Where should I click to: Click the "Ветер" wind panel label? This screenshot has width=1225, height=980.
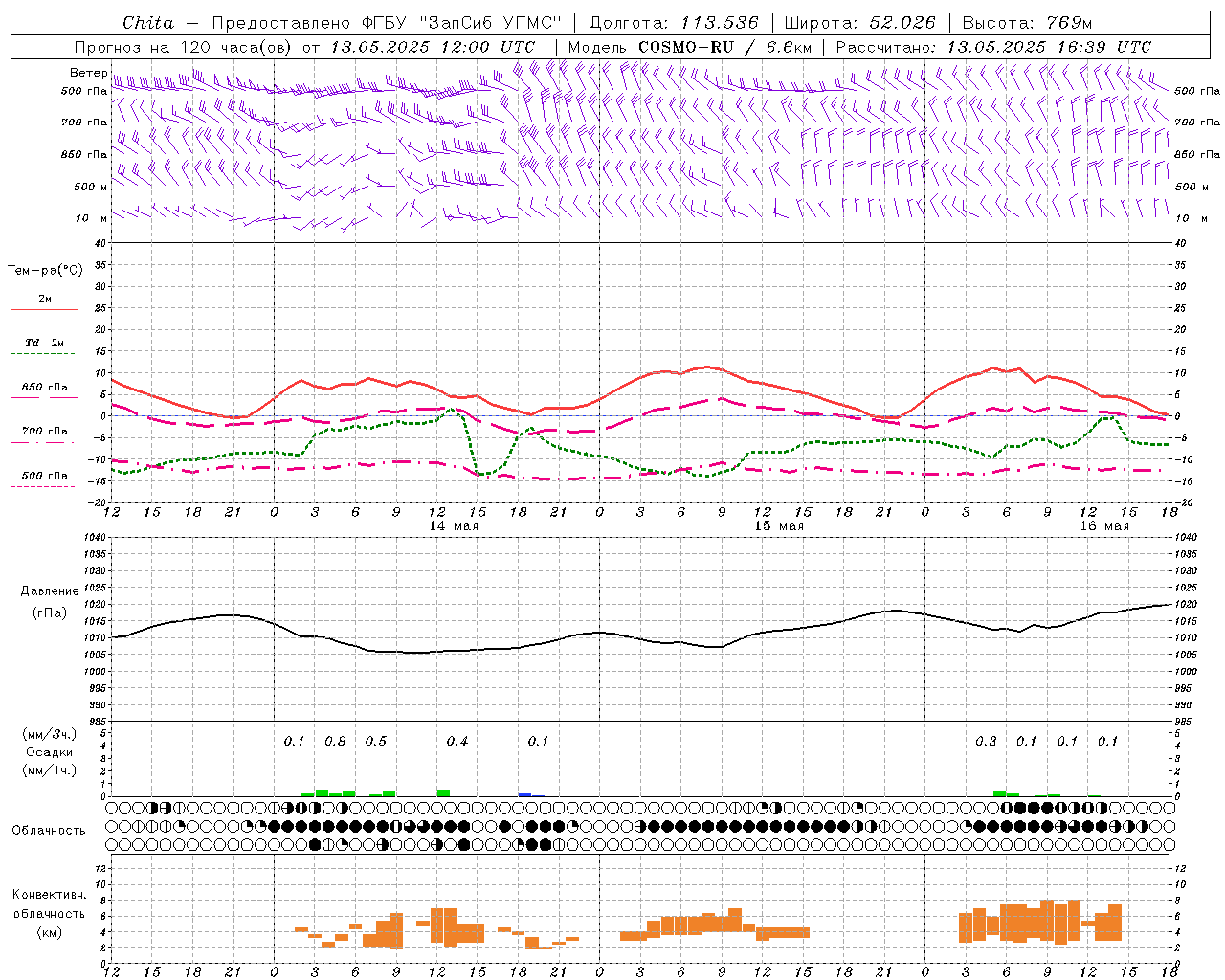[x=89, y=73]
